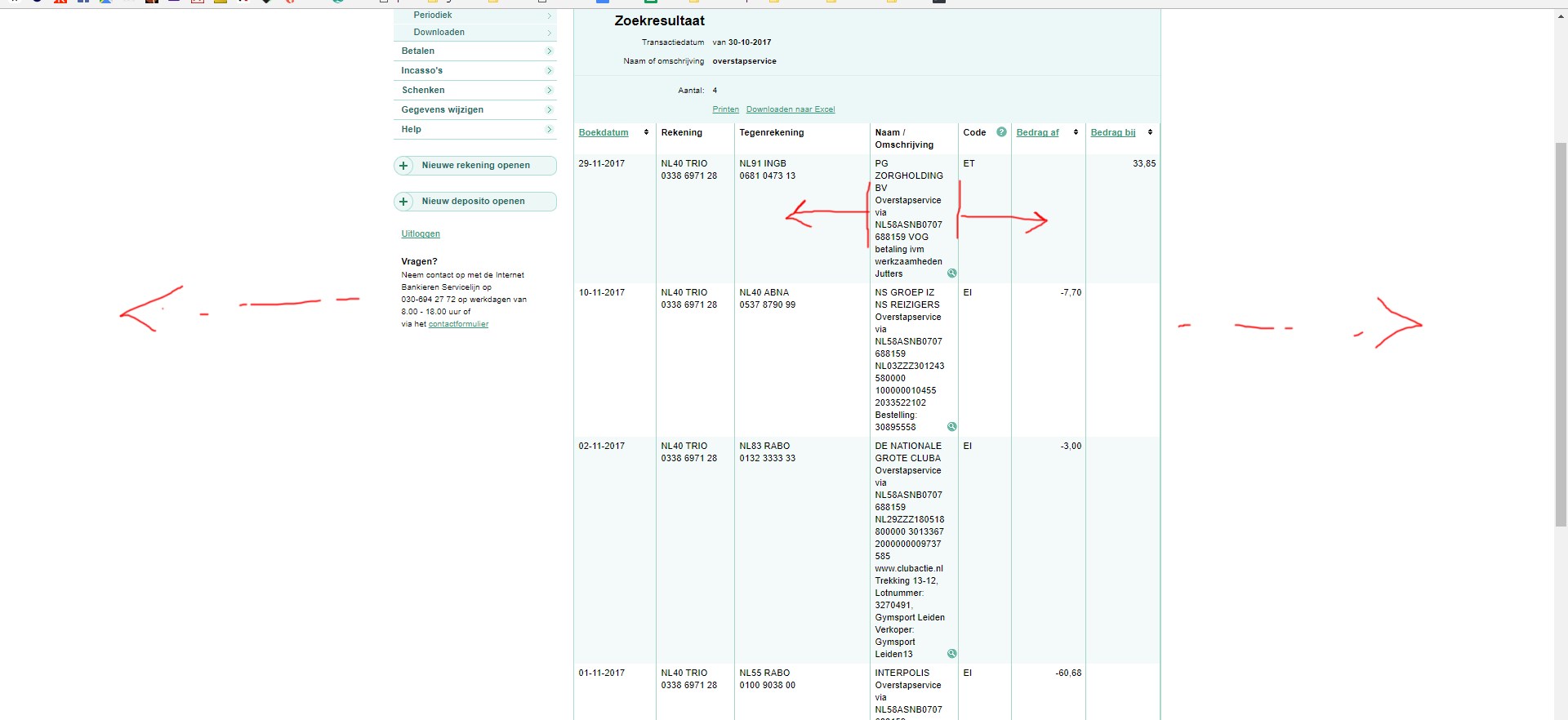This screenshot has height=720, width=1568.
Task: Click the Bedrag af column header link
Action: (1037, 132)
